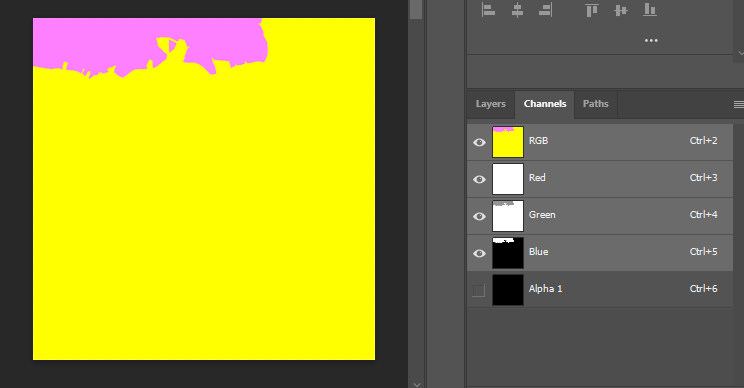The height and width of the screenshot is (388, 744).
Task: Select the channel named Green
Action: 600,216
